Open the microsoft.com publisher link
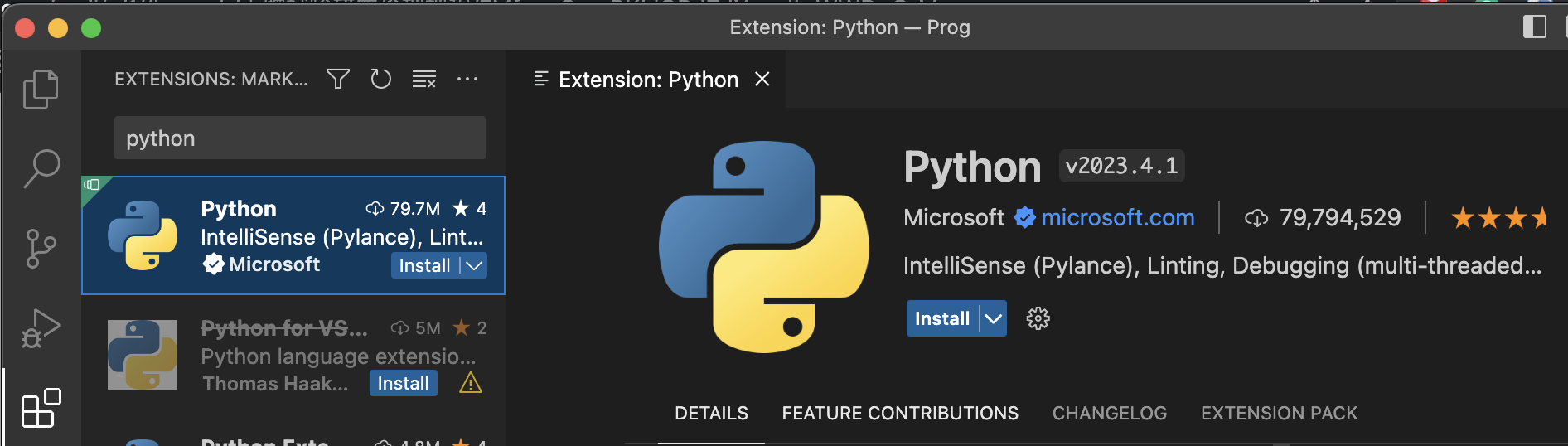 1117,218
